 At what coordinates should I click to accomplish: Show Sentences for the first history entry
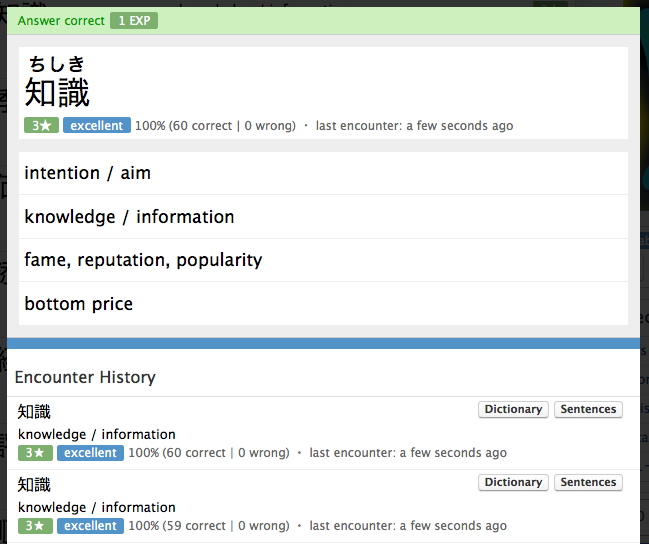pyautogui.click(x=588, y=409)
